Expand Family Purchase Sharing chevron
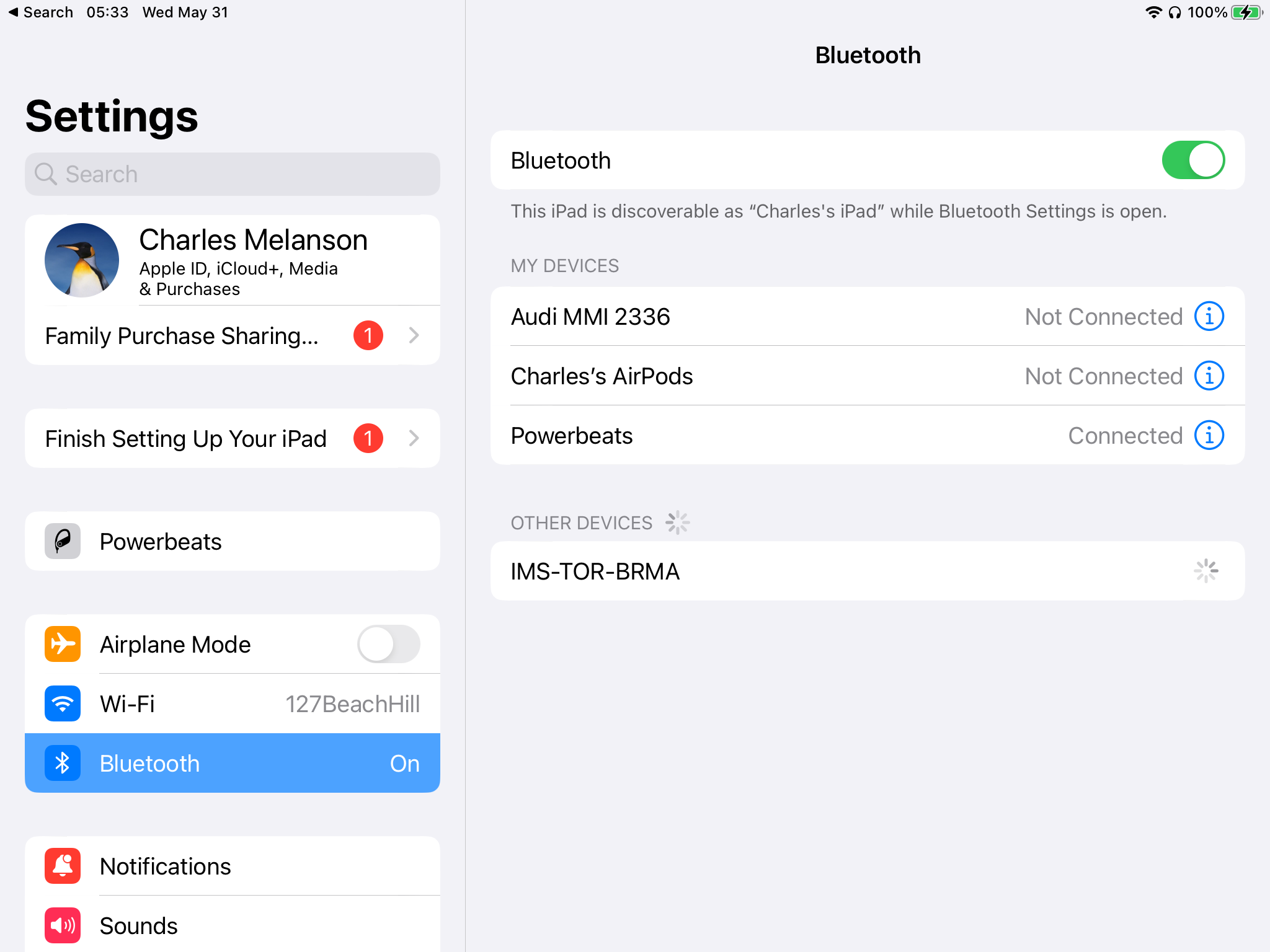The width and height of the screenshot is (1270, 952). click(414, 335)
